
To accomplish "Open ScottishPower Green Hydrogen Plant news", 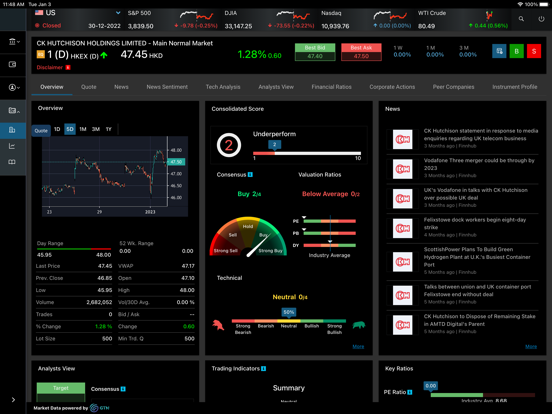I will click(462, 261).
